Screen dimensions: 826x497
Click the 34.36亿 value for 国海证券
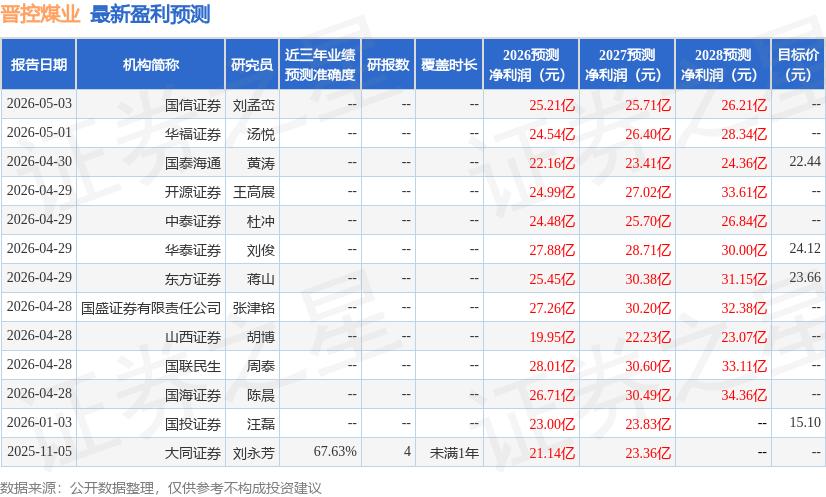[x=744, y=395]
